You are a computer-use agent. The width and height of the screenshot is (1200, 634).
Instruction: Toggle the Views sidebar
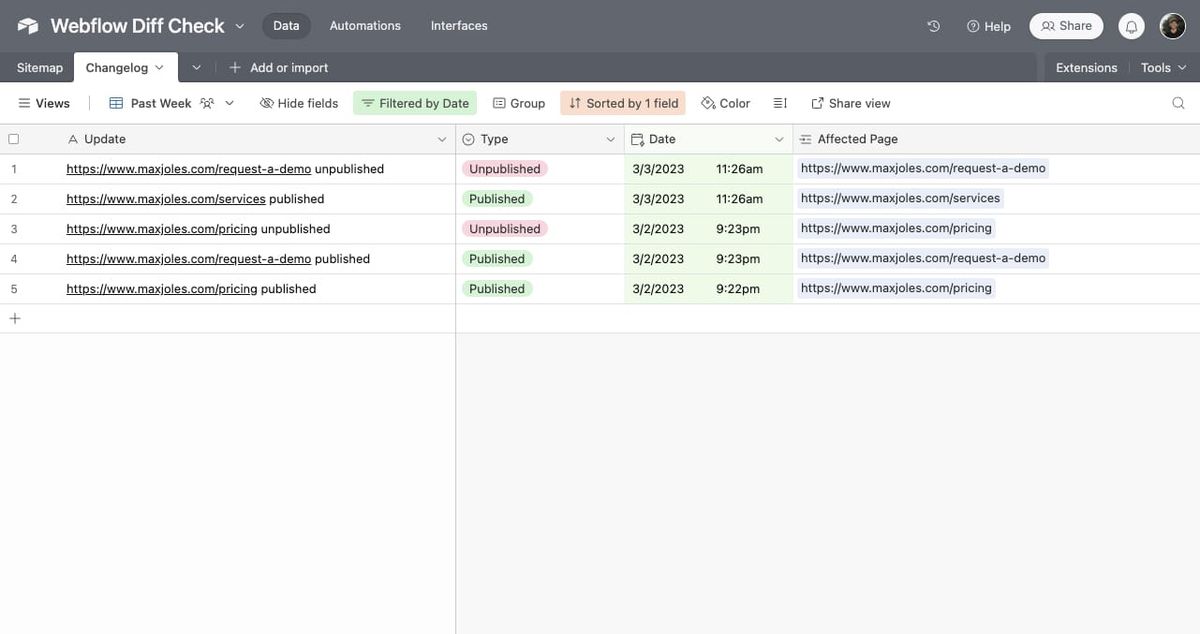tap(44, 103)
